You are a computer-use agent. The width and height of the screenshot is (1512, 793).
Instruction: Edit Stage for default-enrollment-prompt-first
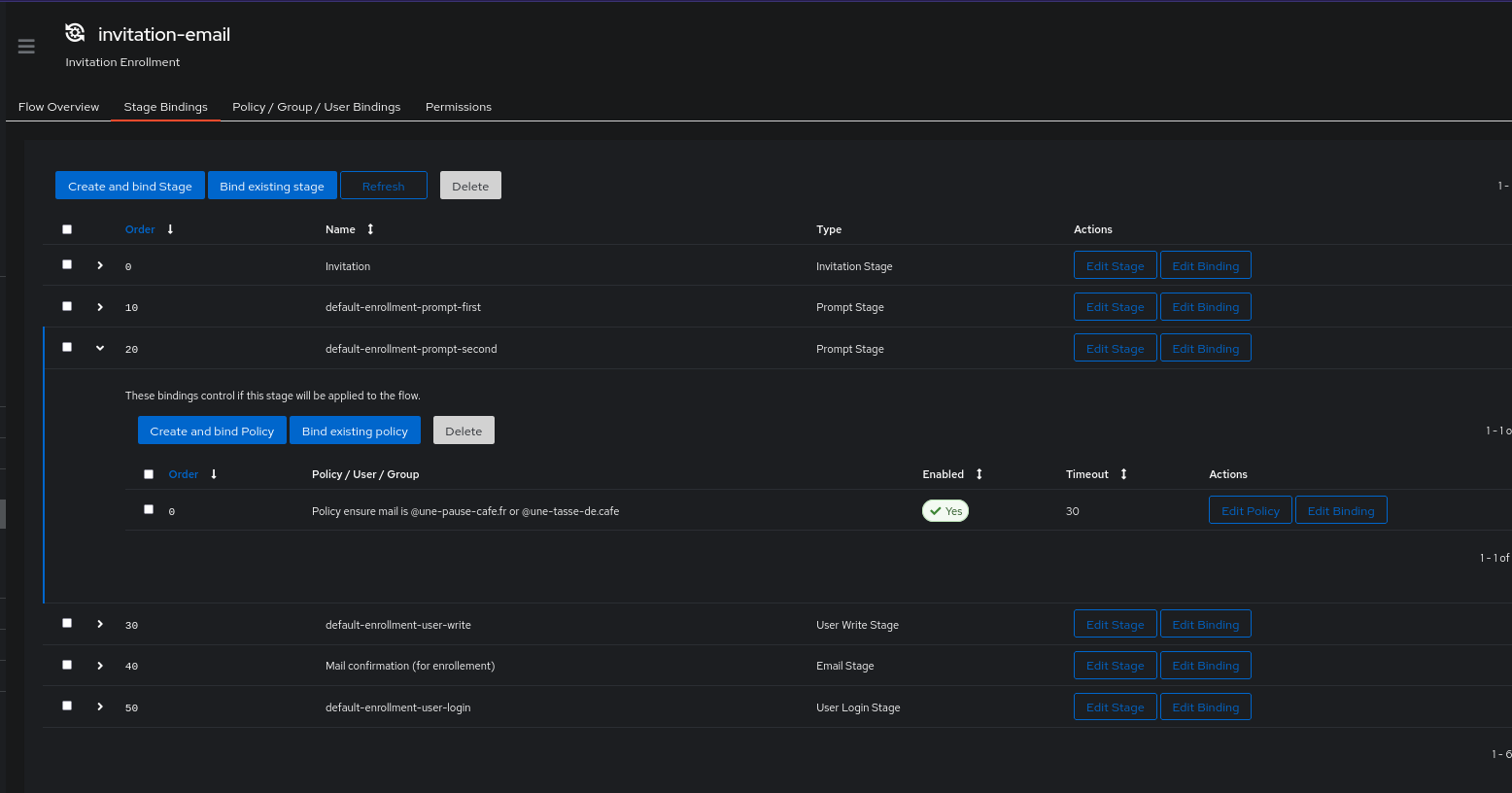(1116, 307)
